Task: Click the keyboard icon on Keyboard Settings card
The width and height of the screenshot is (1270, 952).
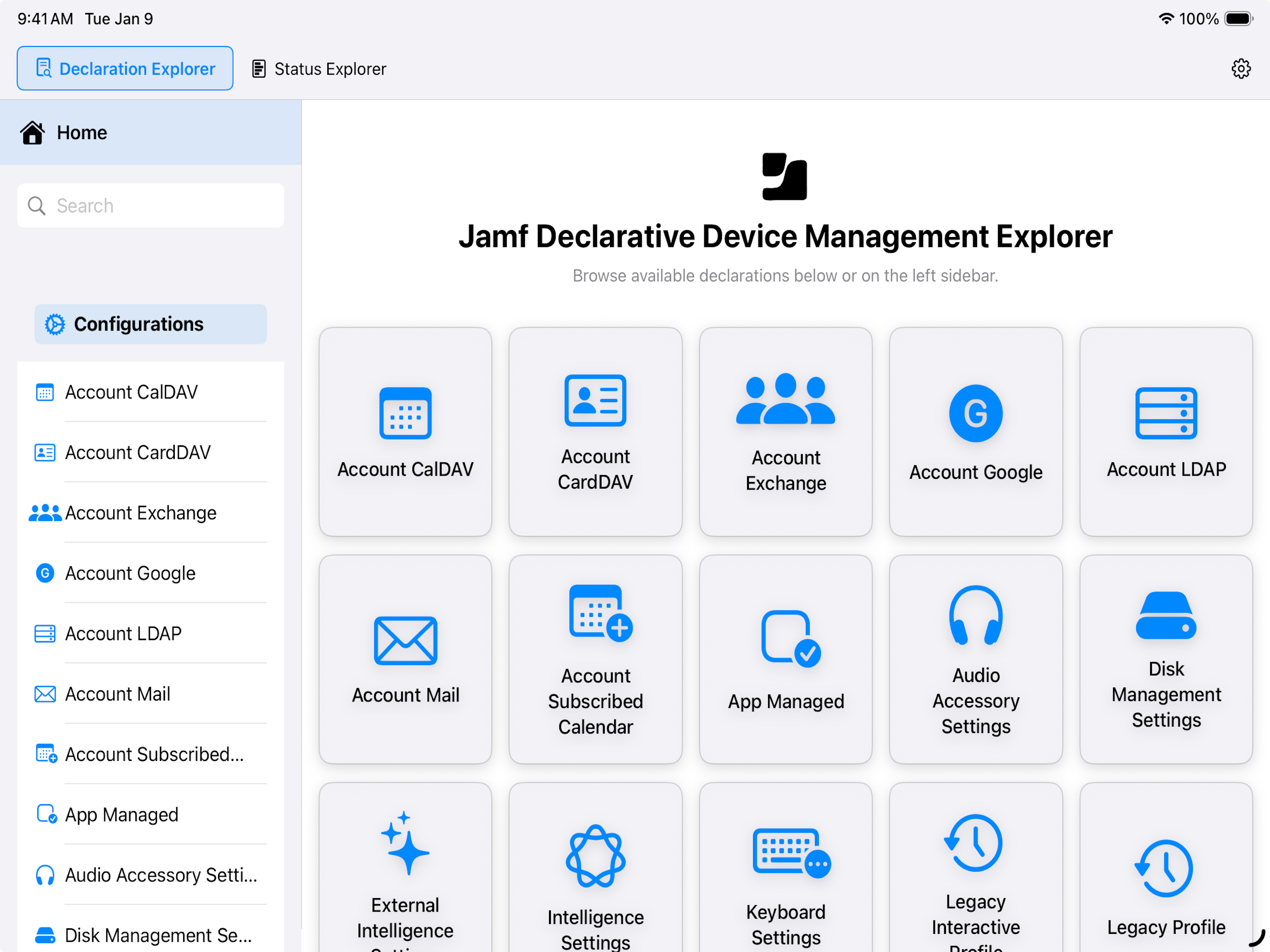Action: click(x=791, y=853)
